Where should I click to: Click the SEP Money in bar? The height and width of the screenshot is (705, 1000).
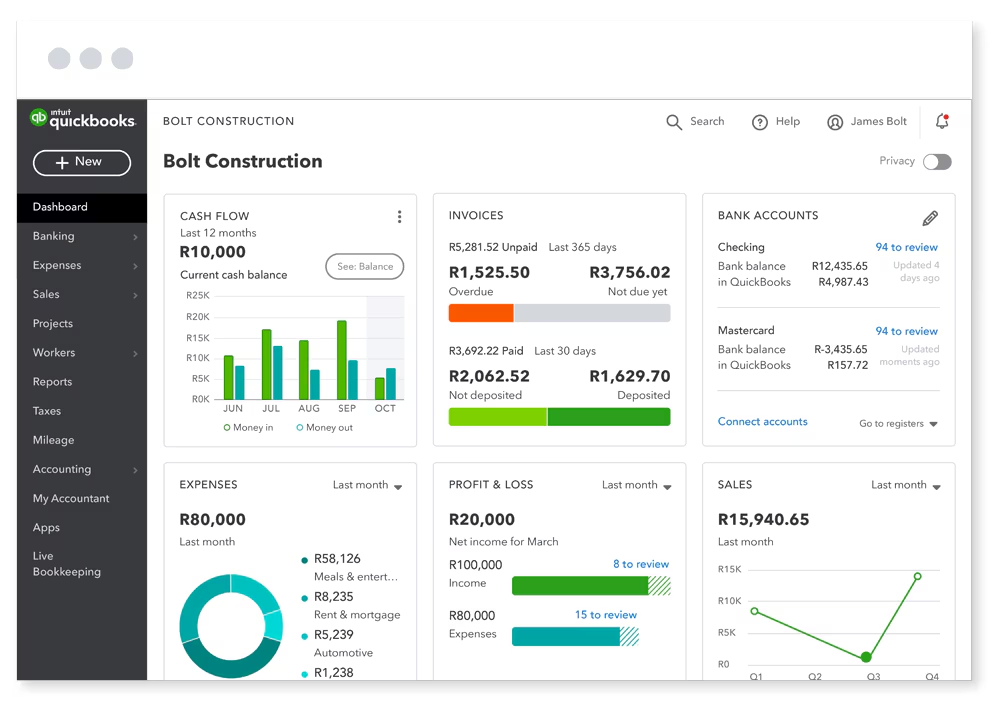[342, 360]
